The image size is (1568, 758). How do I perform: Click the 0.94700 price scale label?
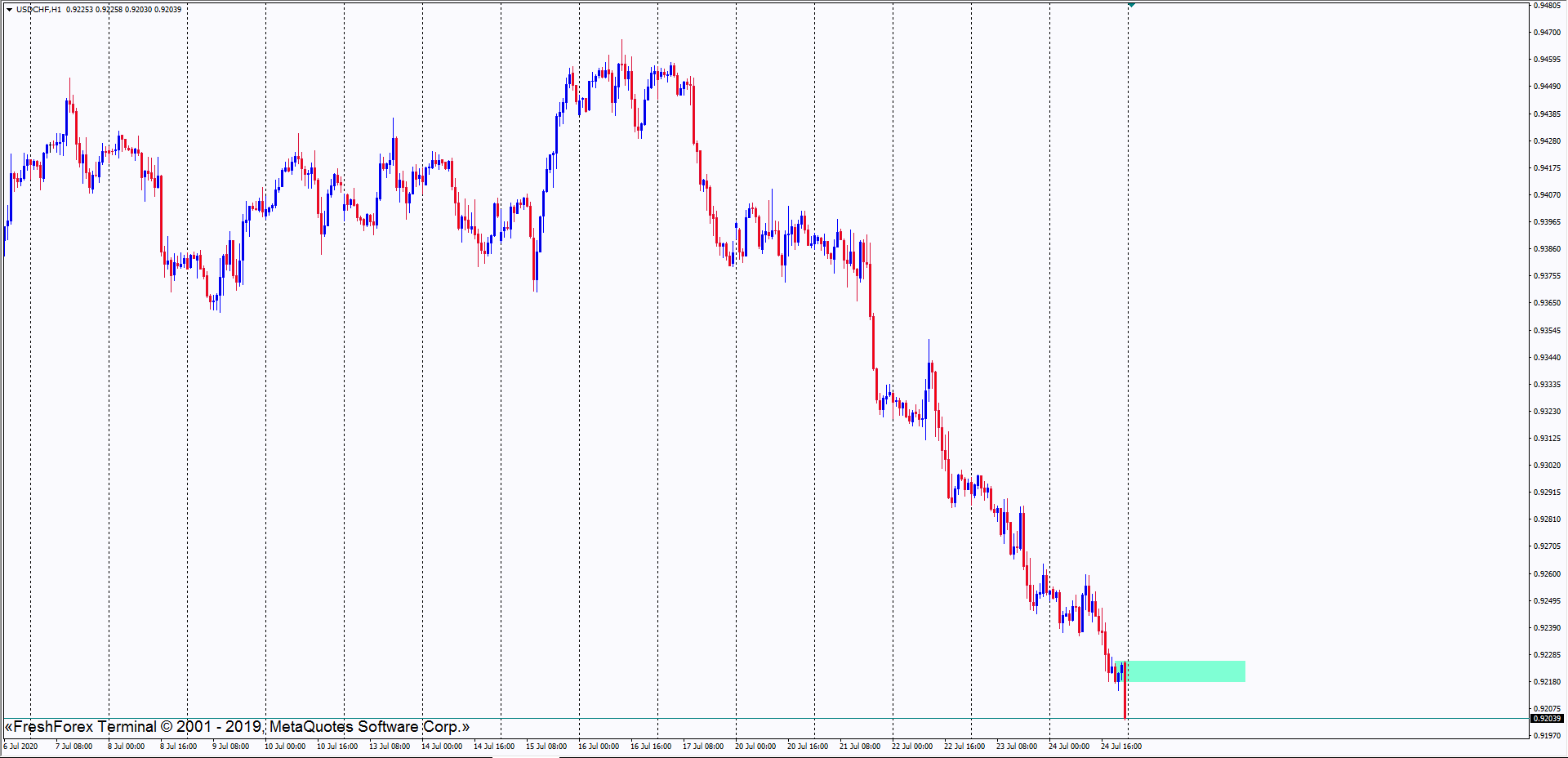pos(1546,33)
